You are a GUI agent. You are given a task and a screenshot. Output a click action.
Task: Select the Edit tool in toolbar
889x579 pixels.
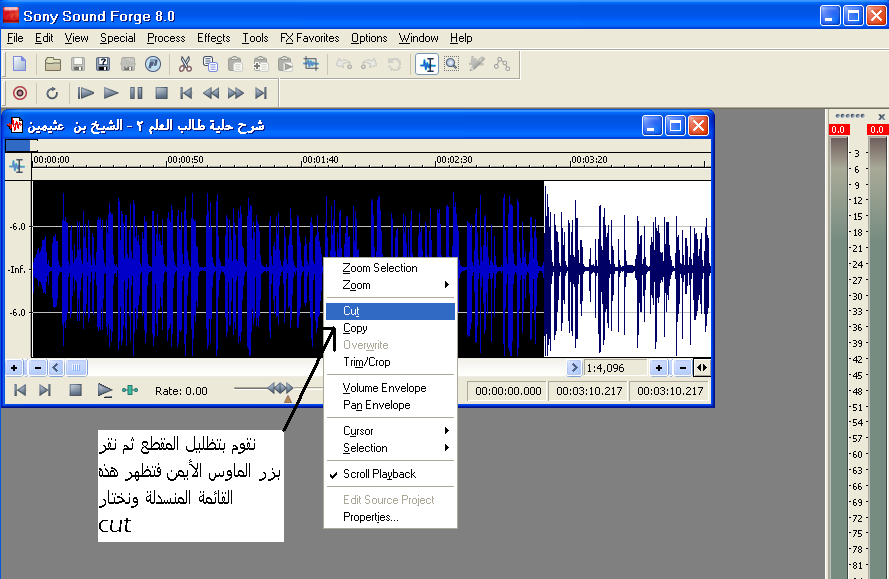[427, 64]
